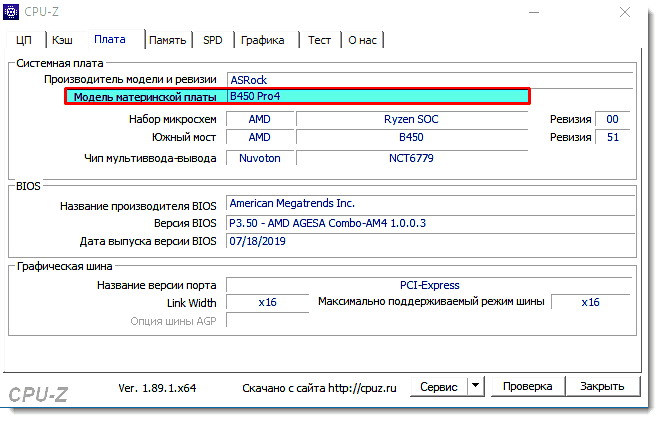Click the ASRock manufacturer field

pos(430,80)
